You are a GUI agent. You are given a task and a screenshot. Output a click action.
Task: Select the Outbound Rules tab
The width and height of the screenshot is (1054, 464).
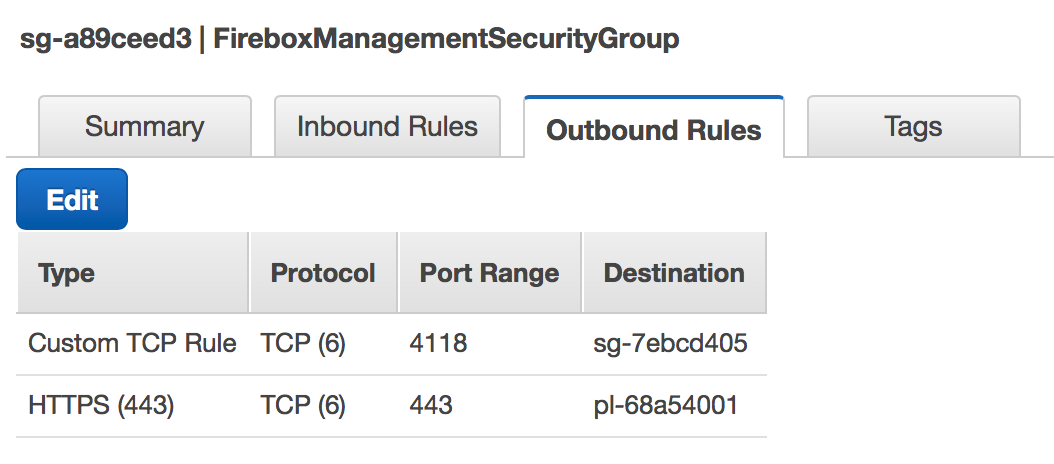click(x=654, y=130)
